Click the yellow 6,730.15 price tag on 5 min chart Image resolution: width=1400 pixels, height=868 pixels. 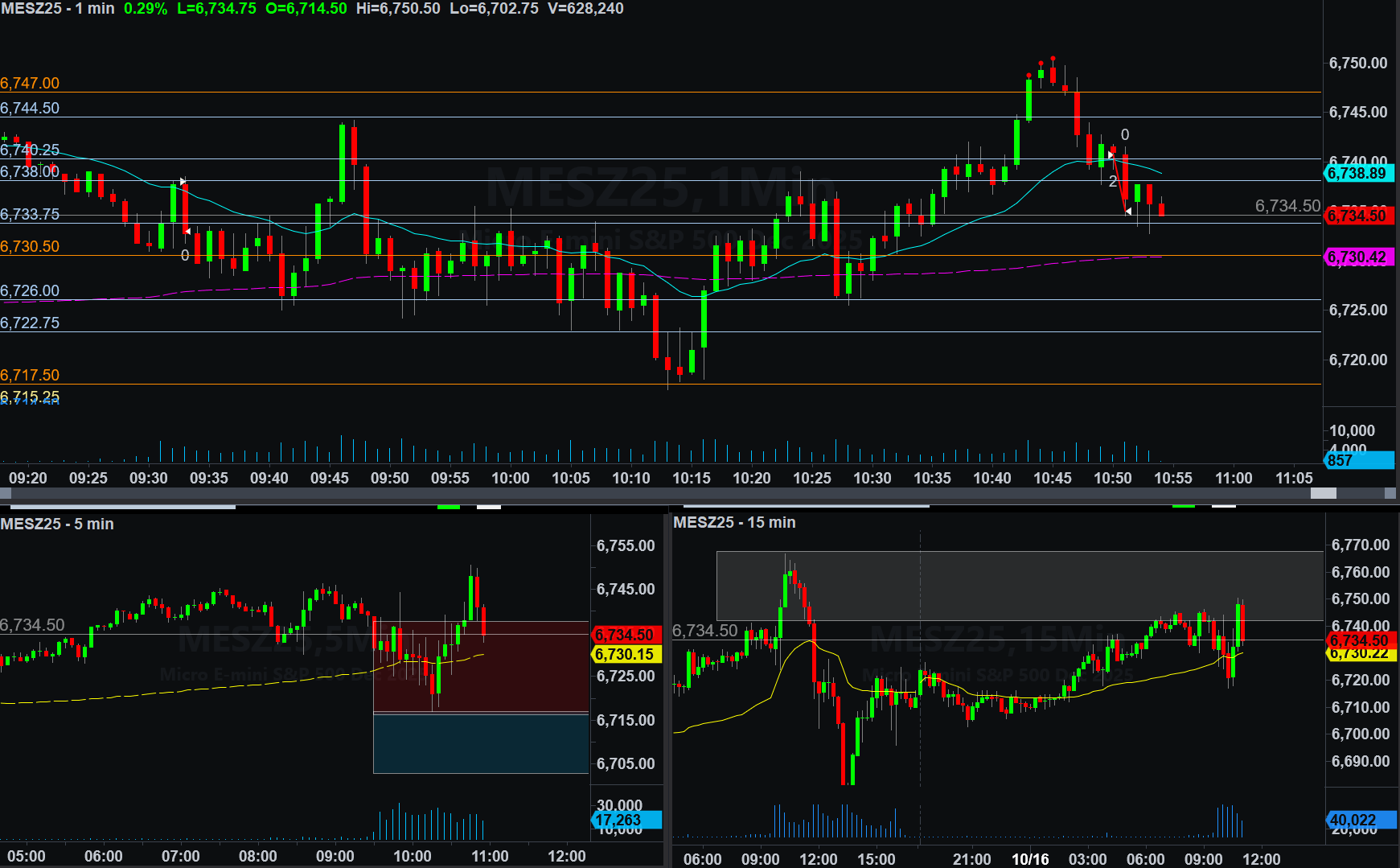coord(625,654)
